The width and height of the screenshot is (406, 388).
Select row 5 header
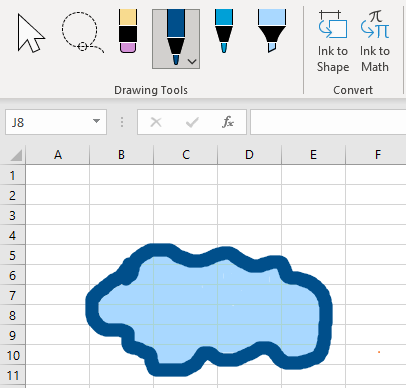click(13, 255)
